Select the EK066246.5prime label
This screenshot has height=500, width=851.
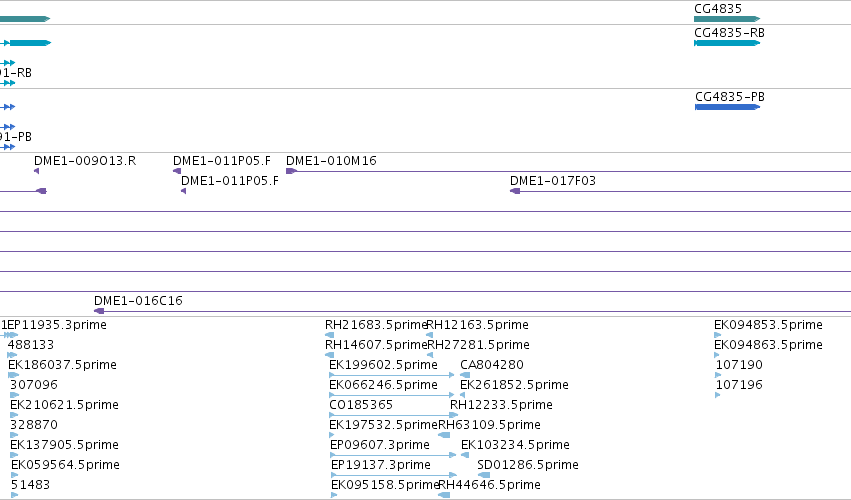point(383,385)
